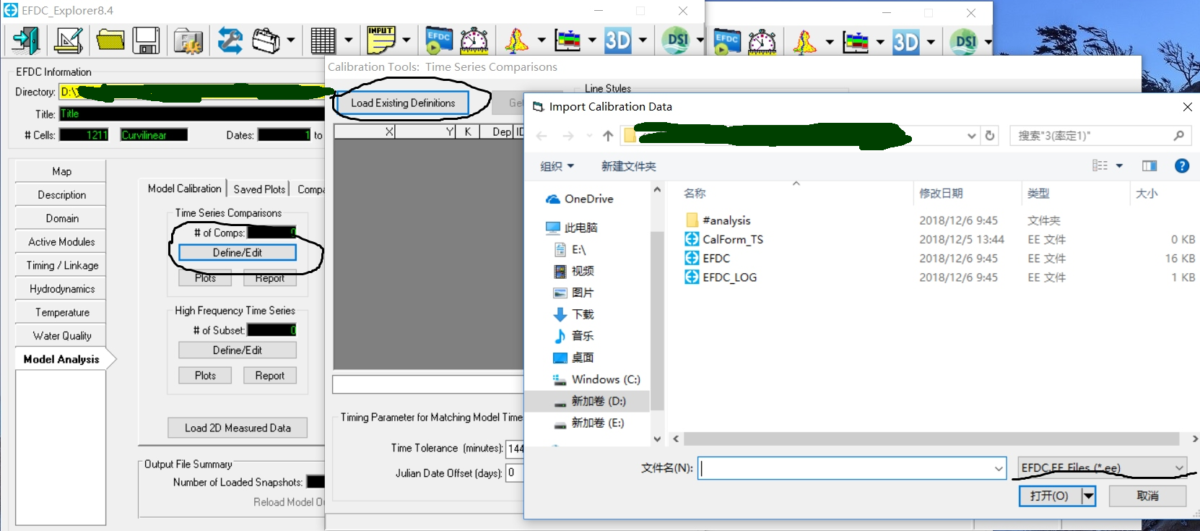
Task: Switch to the Saved Plots tab
Action: pos(260,189)
